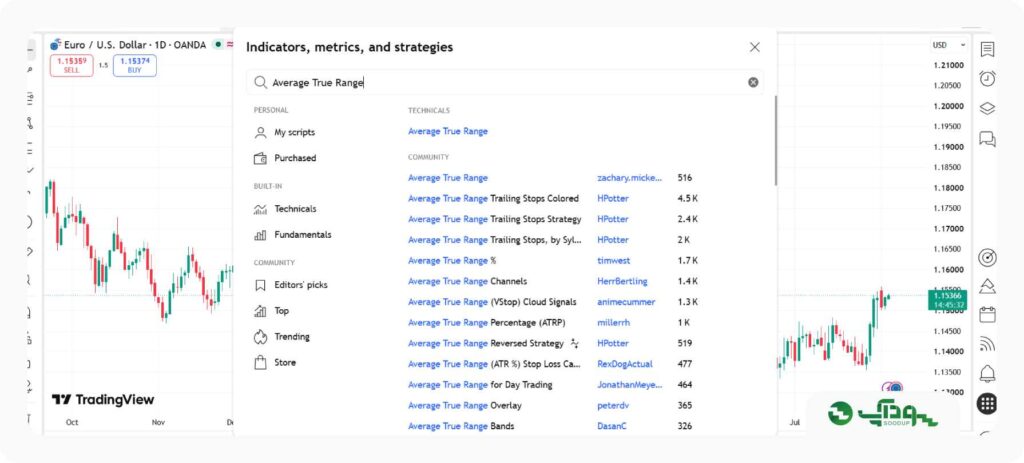
Task: Select the Technicals category
Action: coord(285,209)
